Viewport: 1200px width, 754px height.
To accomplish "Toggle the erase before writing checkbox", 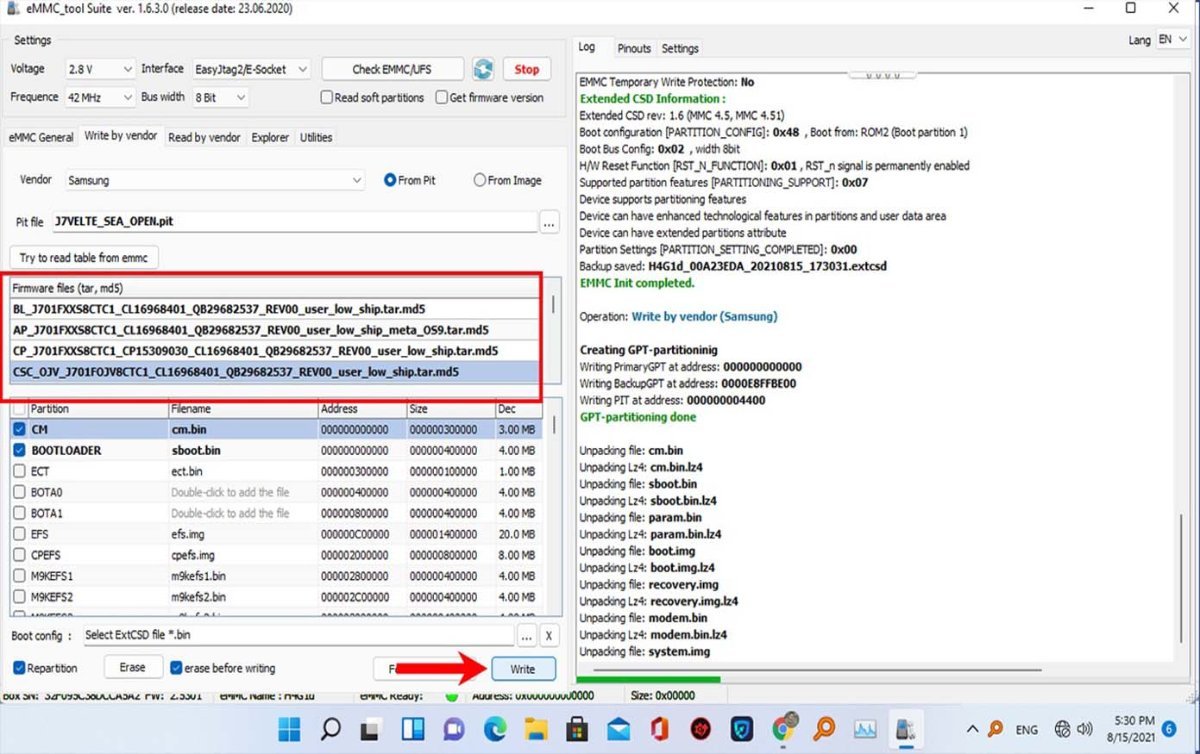I will 176,667.
